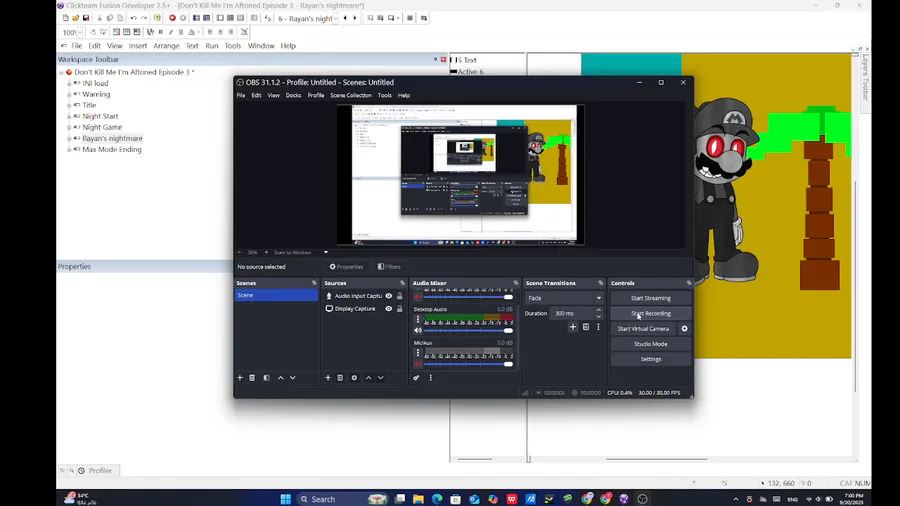Unmute the Mic/Aux channel
The image size is (900, 506).
[418, 364]
